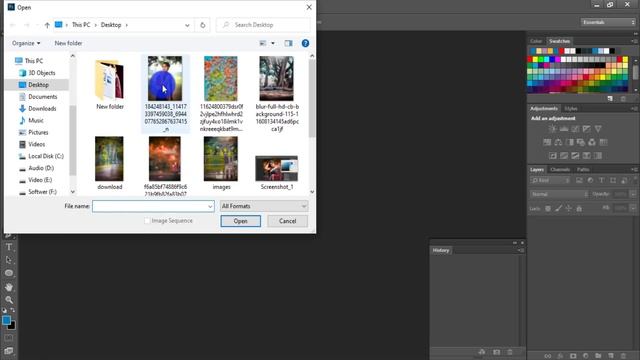Open the All Formats dropdown
The height and width of the screenshot is (360, 640).
tap(264, 206)
